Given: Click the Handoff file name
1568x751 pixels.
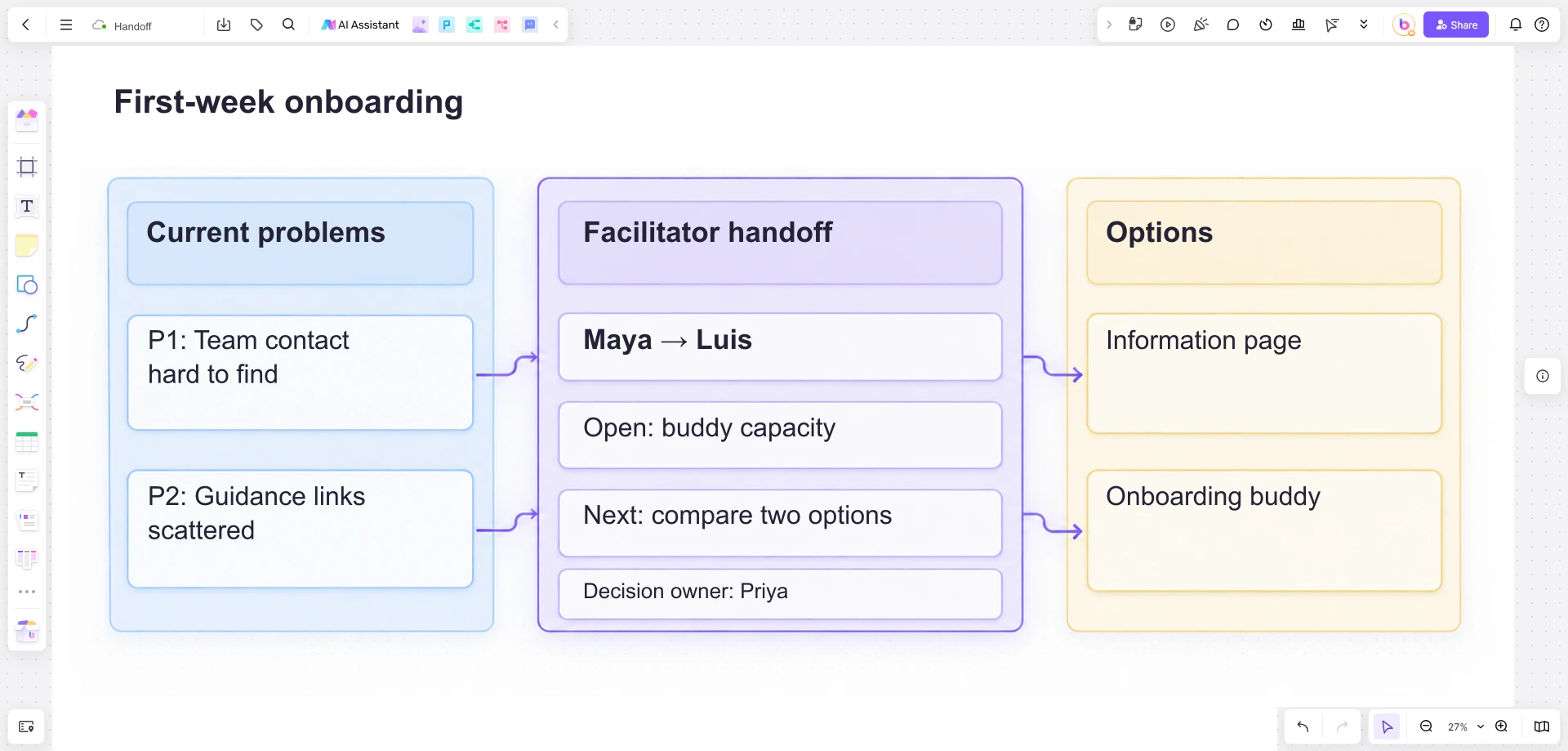Looking at the screenshot, I should [x=132, y=26].
